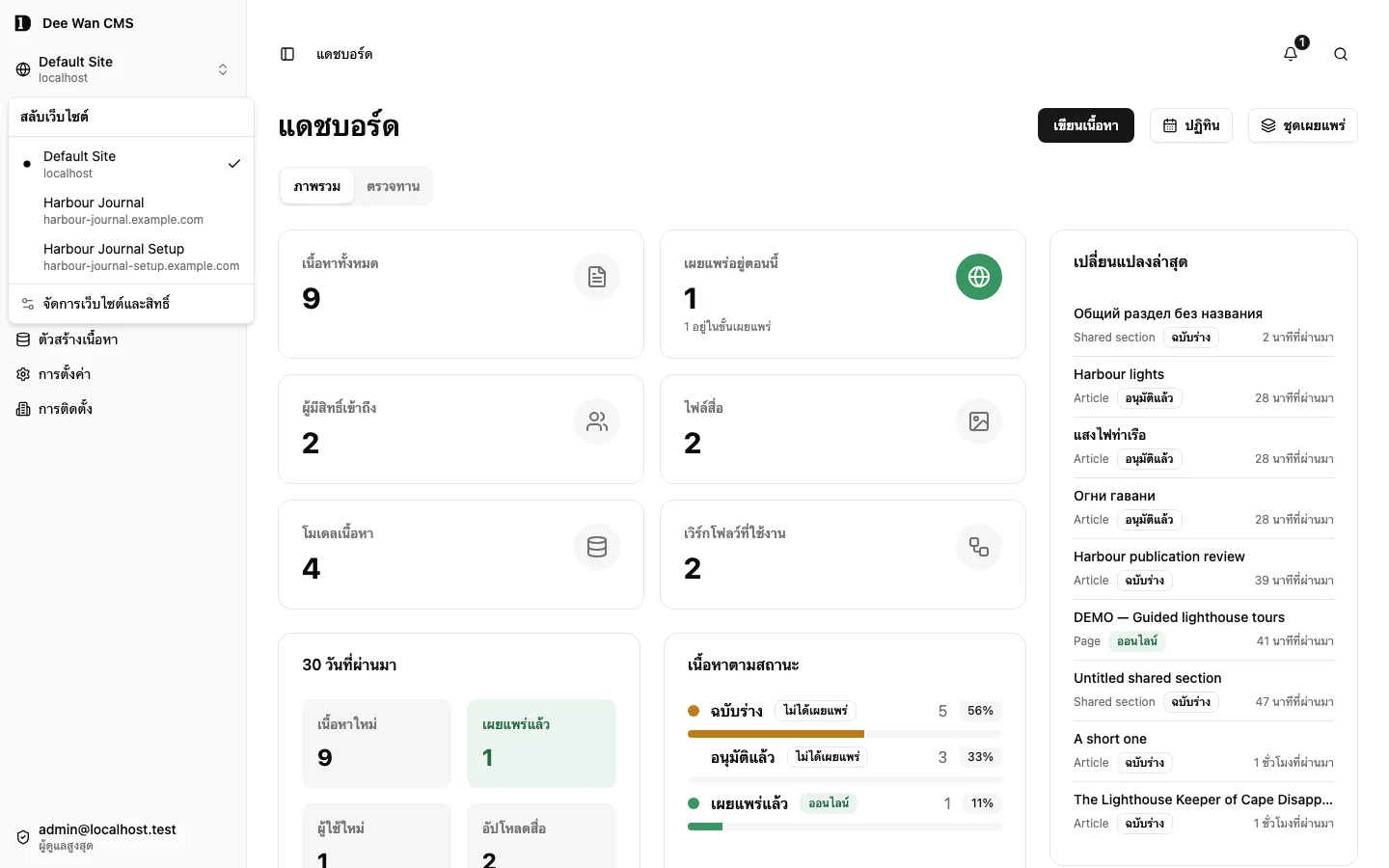Click the building icon for การติดตั้ง
The image size is (1389, 868).
coord(23,409)
